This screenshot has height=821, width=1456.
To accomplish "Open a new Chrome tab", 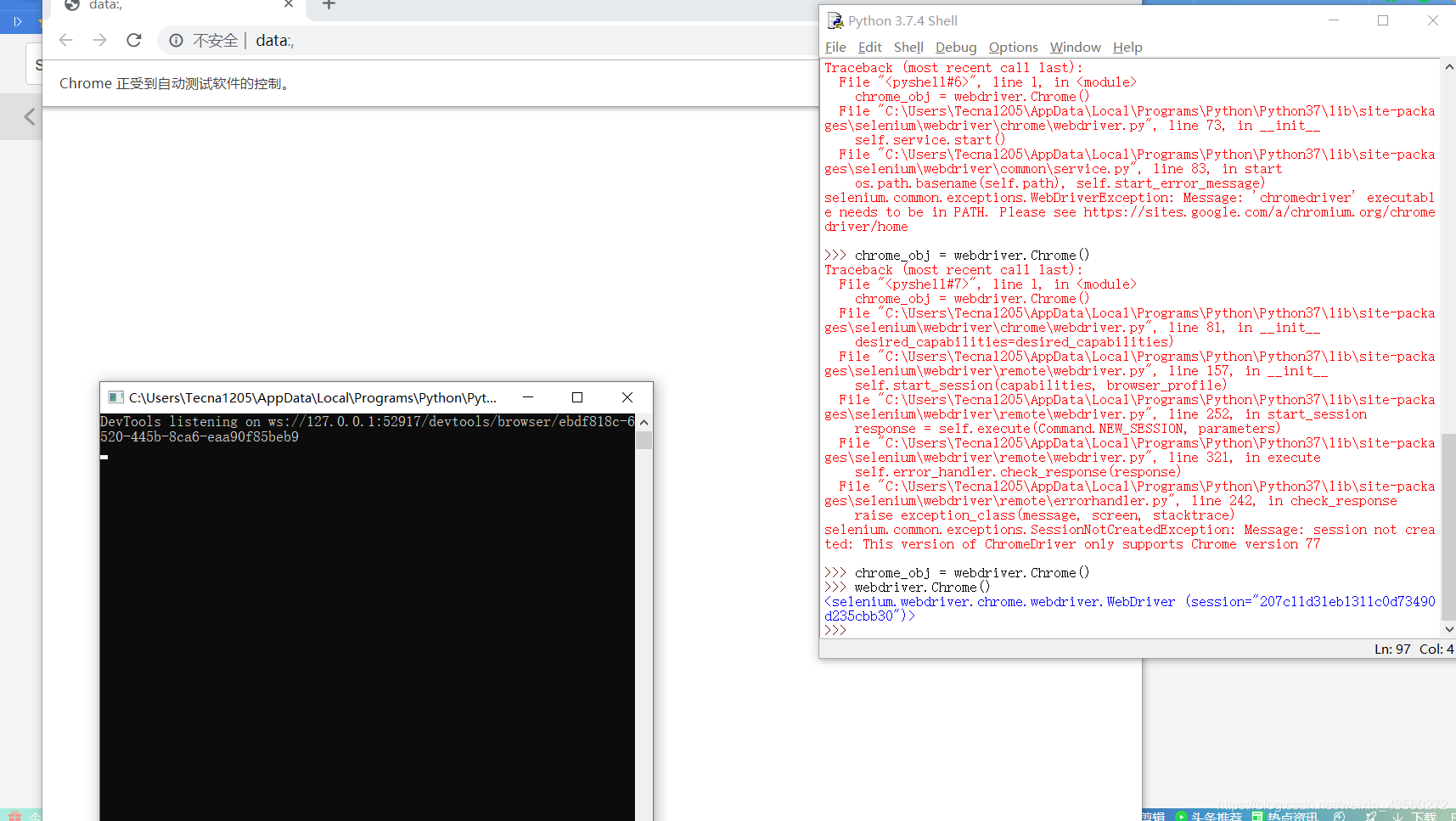I will pos(329,4).
